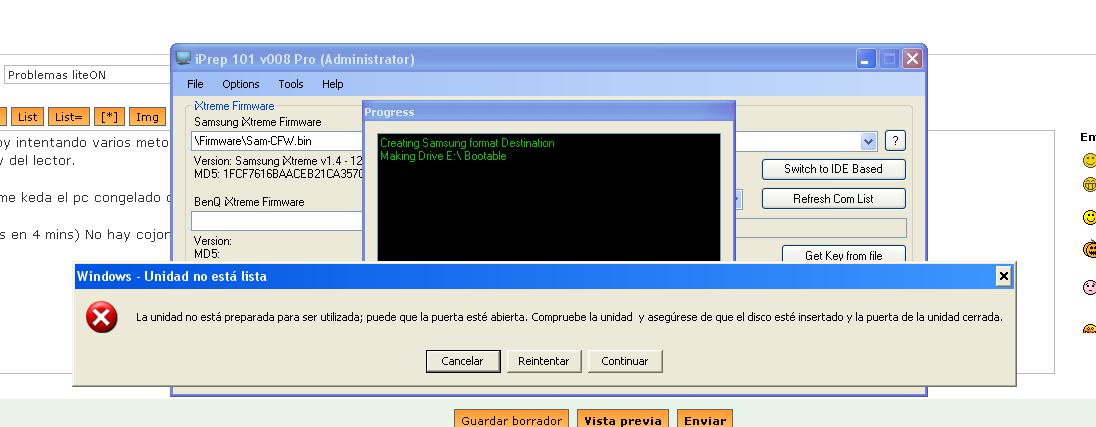Click the Img button in forum toolbar

(x=147, y=117)
